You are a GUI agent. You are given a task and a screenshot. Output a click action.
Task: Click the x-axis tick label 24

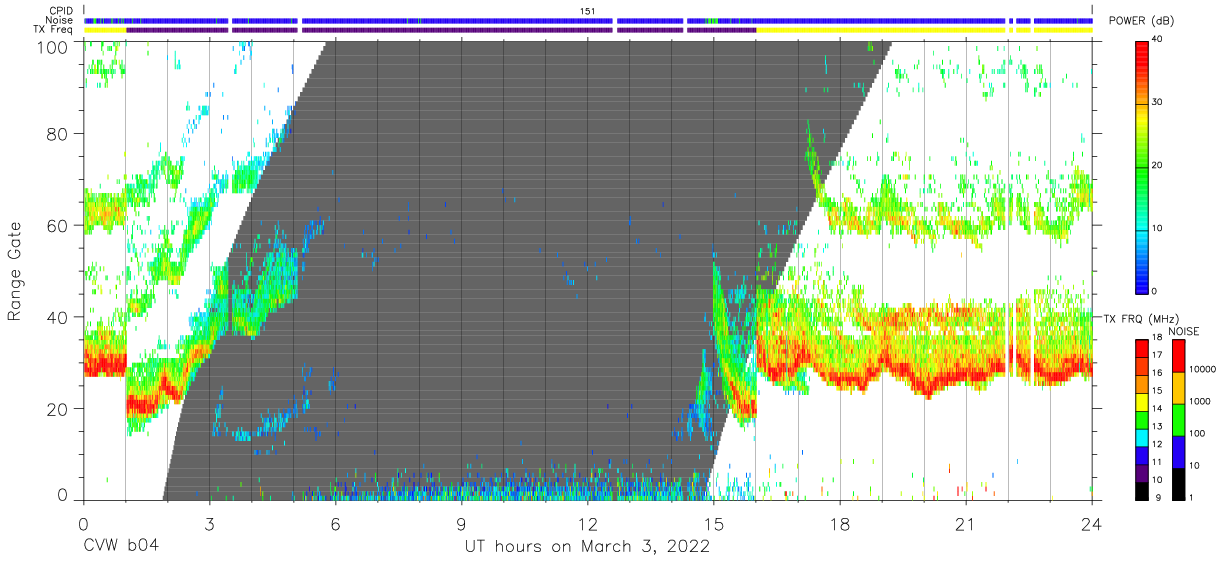coord(1091,524)
